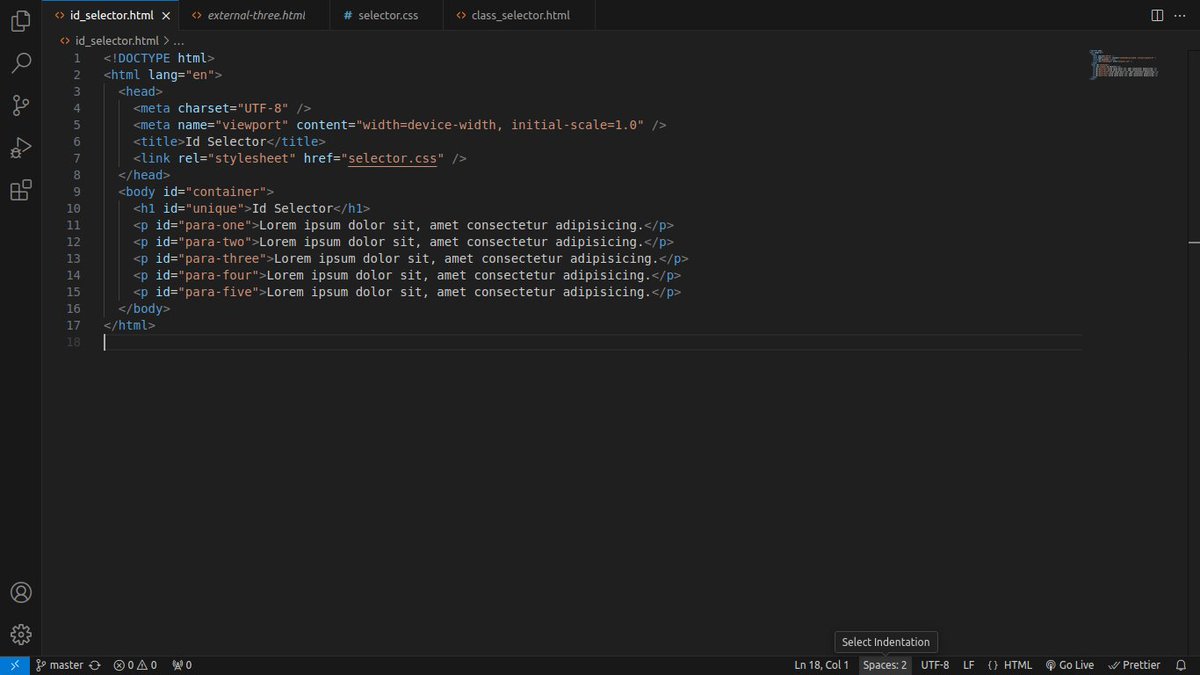Image resolution: width=1200 pixels, height=675 pixels.
Task: Click the "para-five" id on line 15
Action: [218, 292]
